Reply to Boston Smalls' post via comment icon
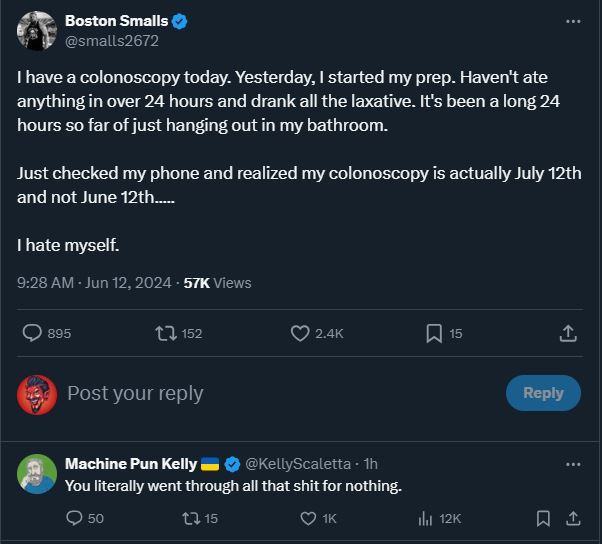Image resolution: width=602 pixels, height=544 pixels. pyautogui.click(x=32, y=333)
